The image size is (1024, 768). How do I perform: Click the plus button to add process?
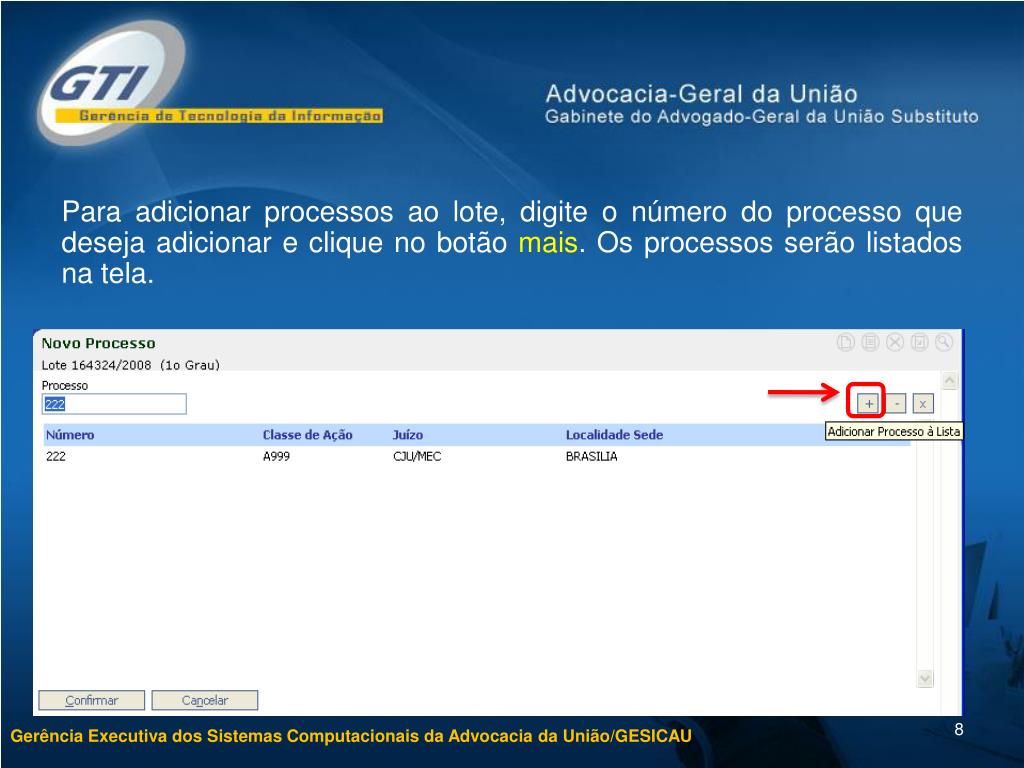[x=869, y=404]
